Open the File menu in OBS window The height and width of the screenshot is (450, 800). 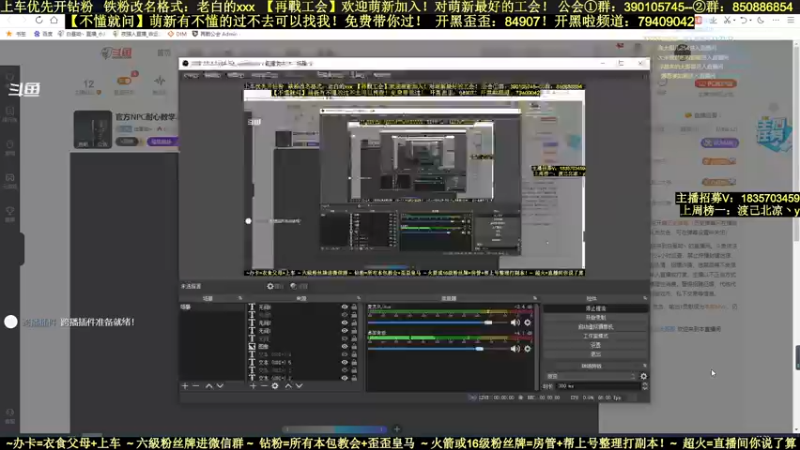[191, 76]
